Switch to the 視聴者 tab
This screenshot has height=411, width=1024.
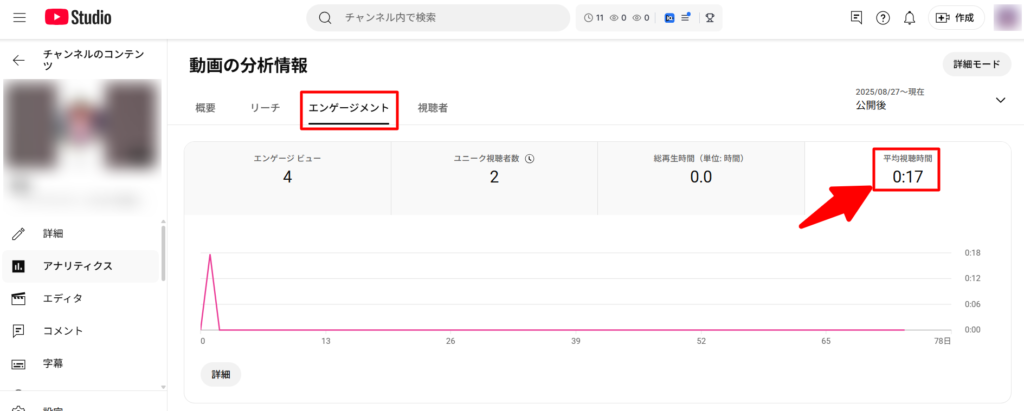pyautogui.click(x=432, y=107)
